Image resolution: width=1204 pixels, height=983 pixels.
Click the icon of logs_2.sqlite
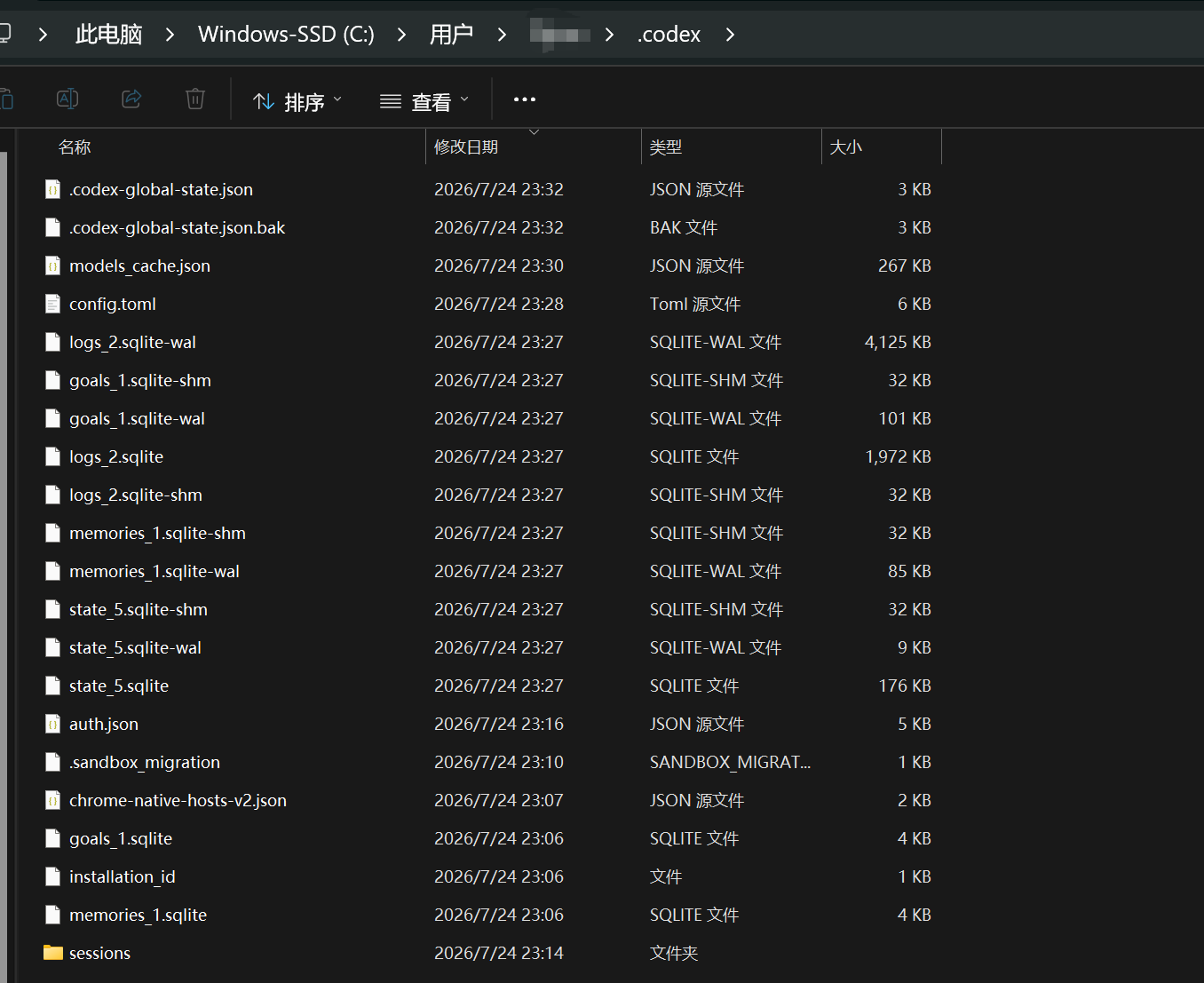tap(53, 456)
